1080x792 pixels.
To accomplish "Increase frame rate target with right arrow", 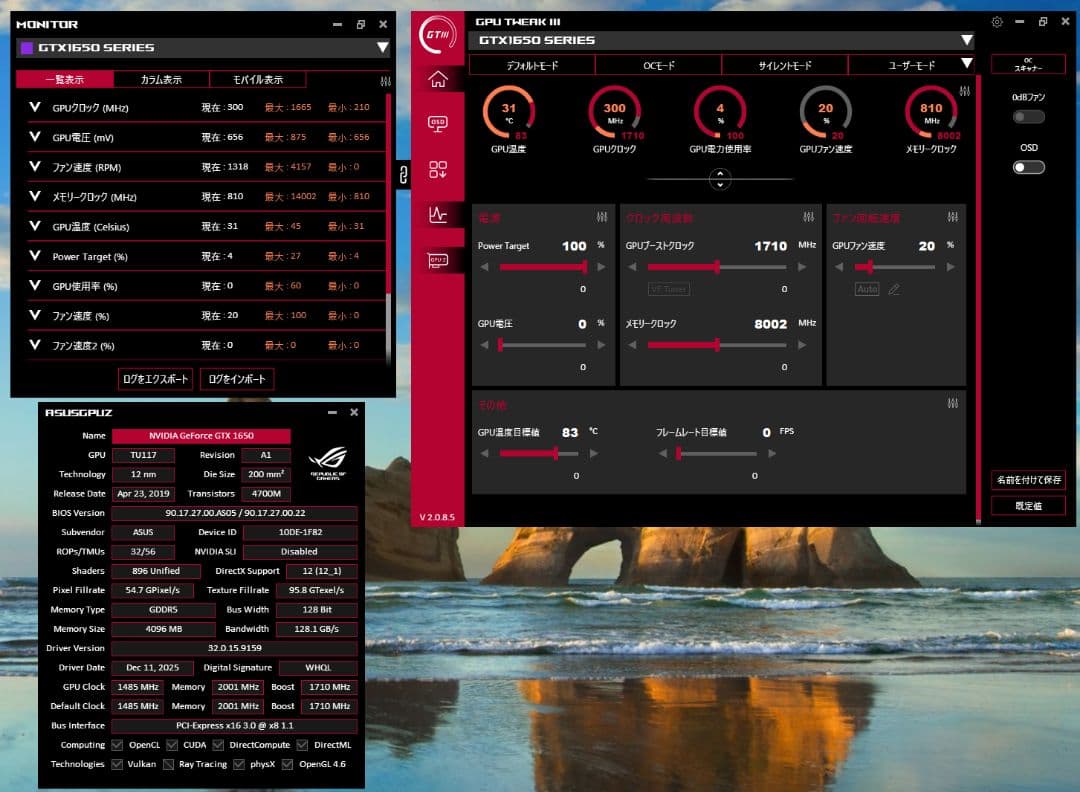I will 772,453.
